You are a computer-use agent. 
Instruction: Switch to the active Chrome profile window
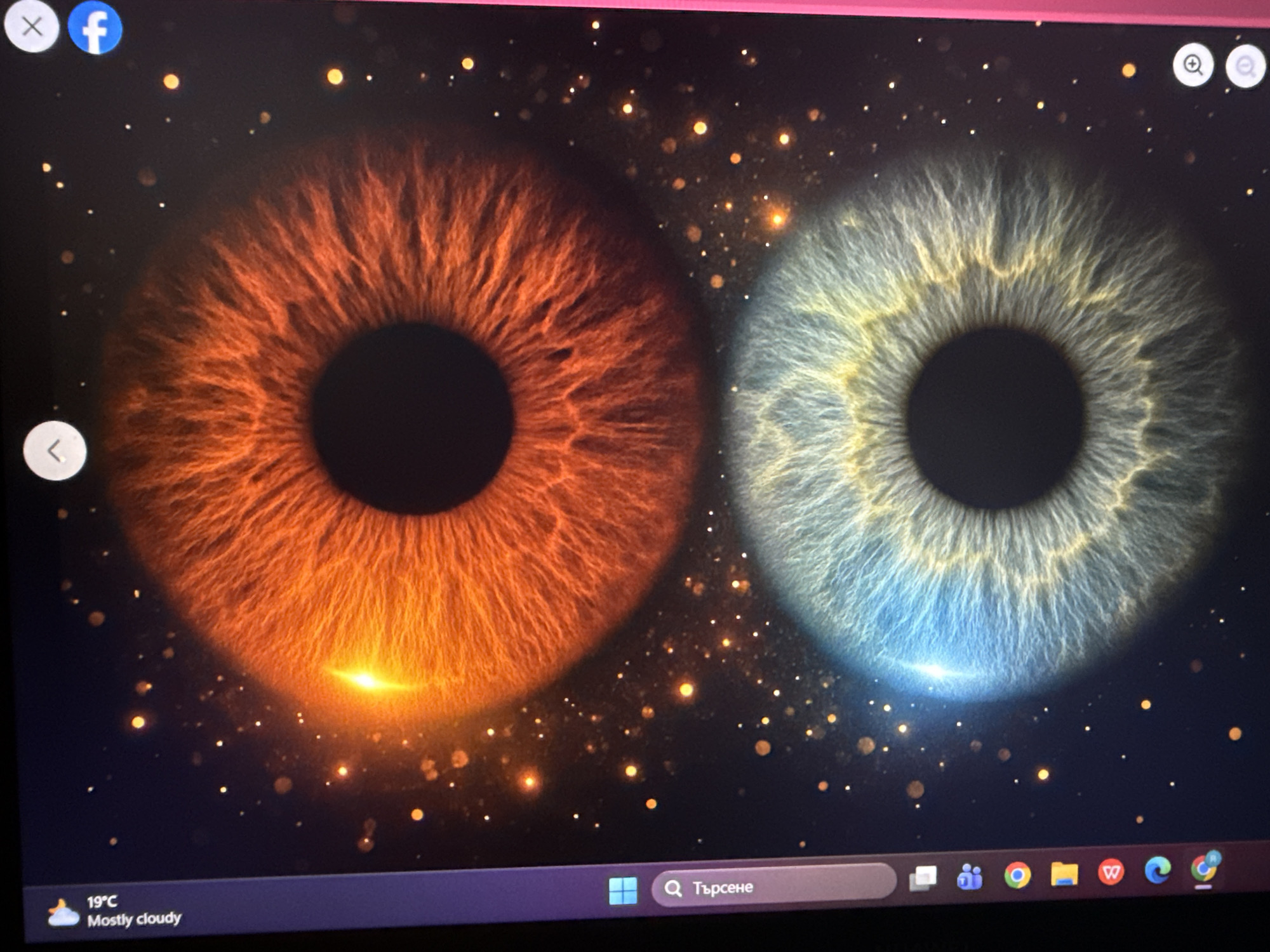(1204, 868)
